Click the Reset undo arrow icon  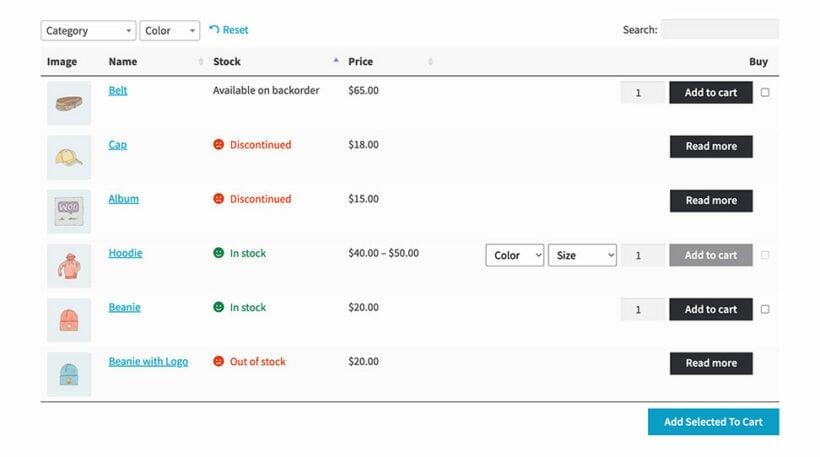(x=214, y=29)
